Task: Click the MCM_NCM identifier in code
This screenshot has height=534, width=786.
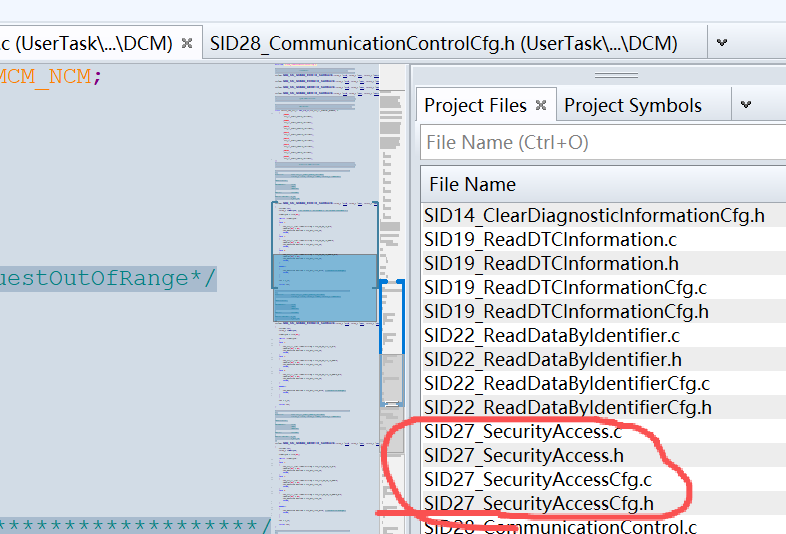Action: point(46,76)
